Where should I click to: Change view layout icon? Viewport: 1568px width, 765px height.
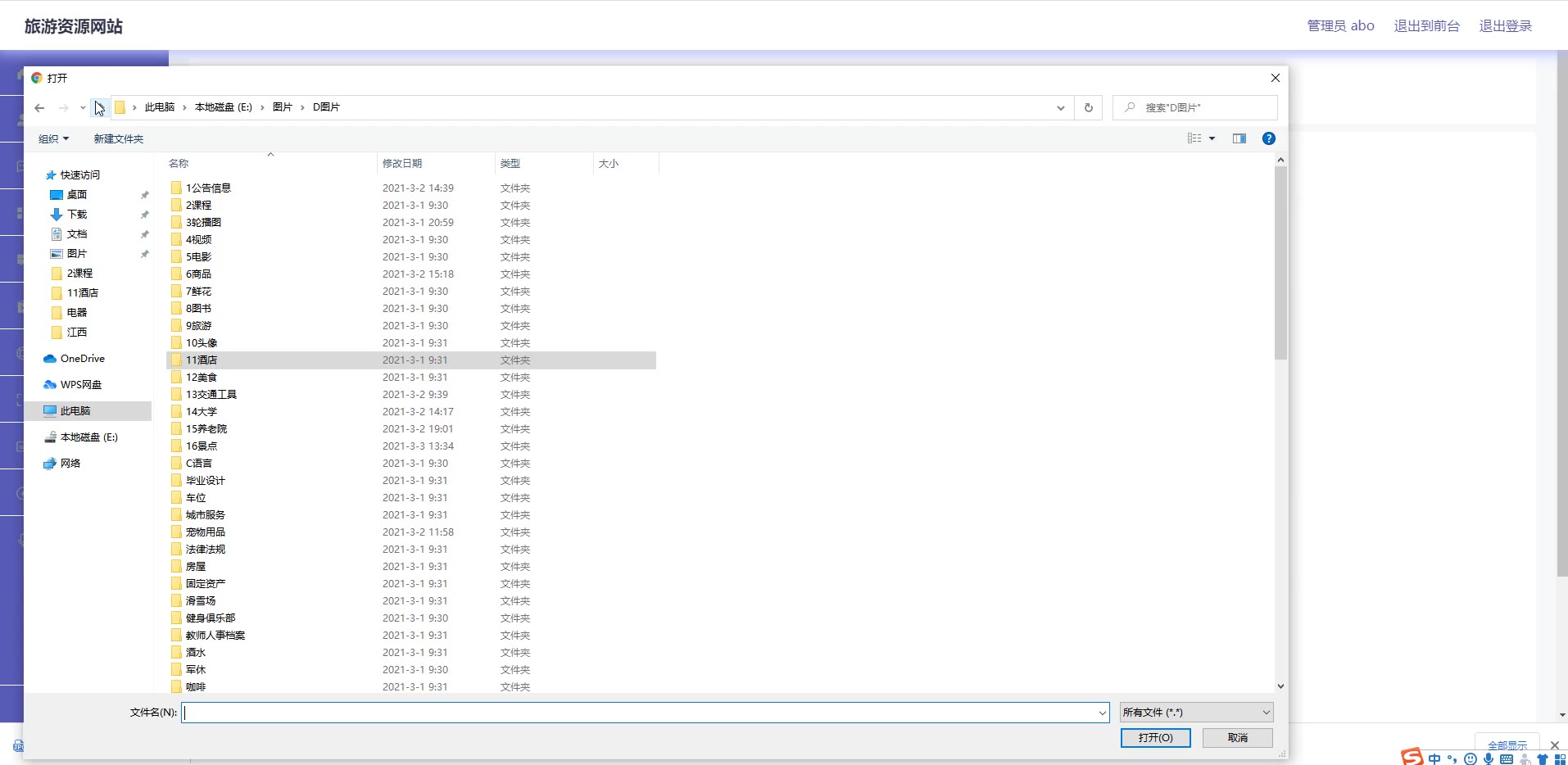pyautogui.click(x=1194, y=138)
